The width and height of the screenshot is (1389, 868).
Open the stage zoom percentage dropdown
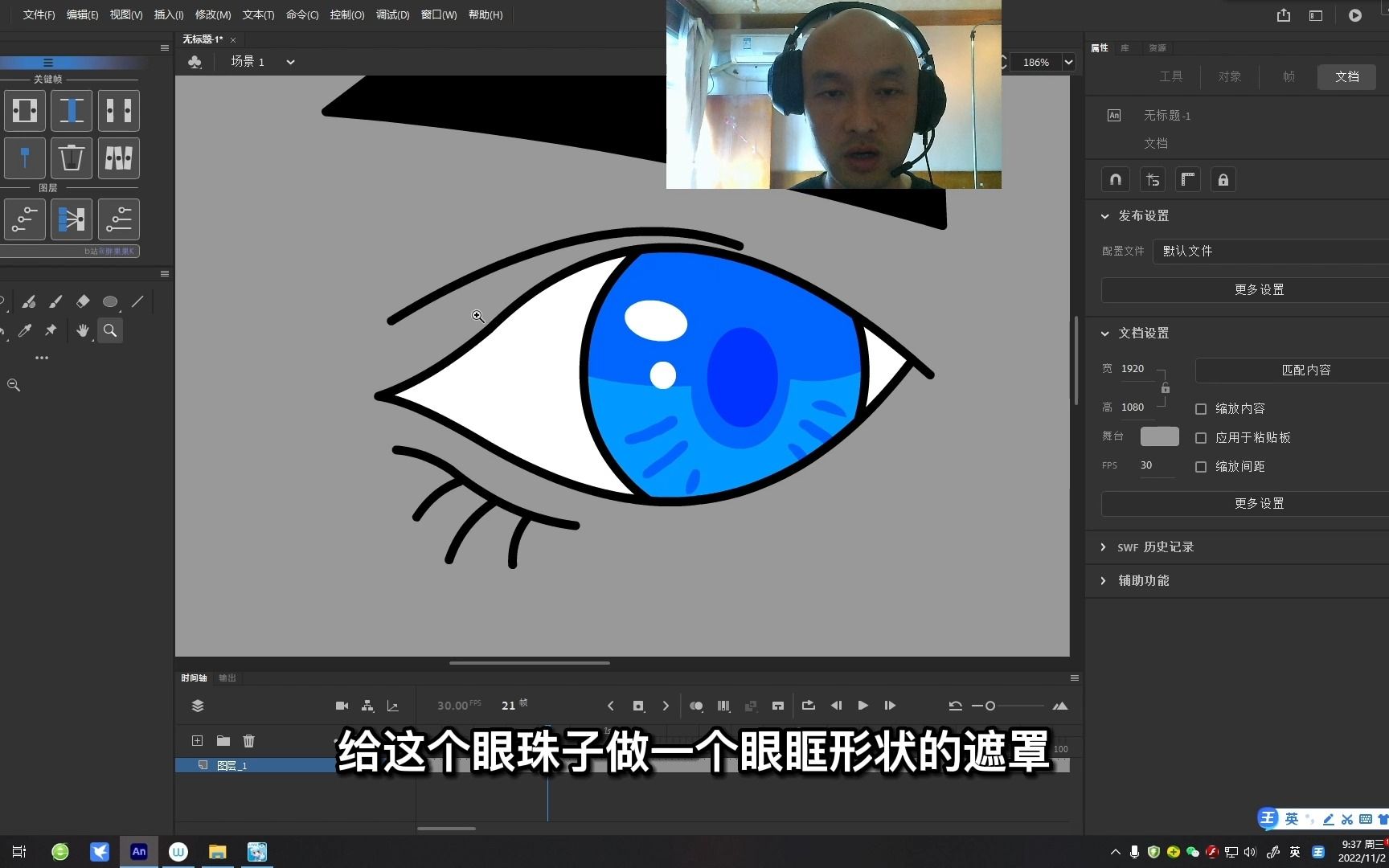point(1069,62)
